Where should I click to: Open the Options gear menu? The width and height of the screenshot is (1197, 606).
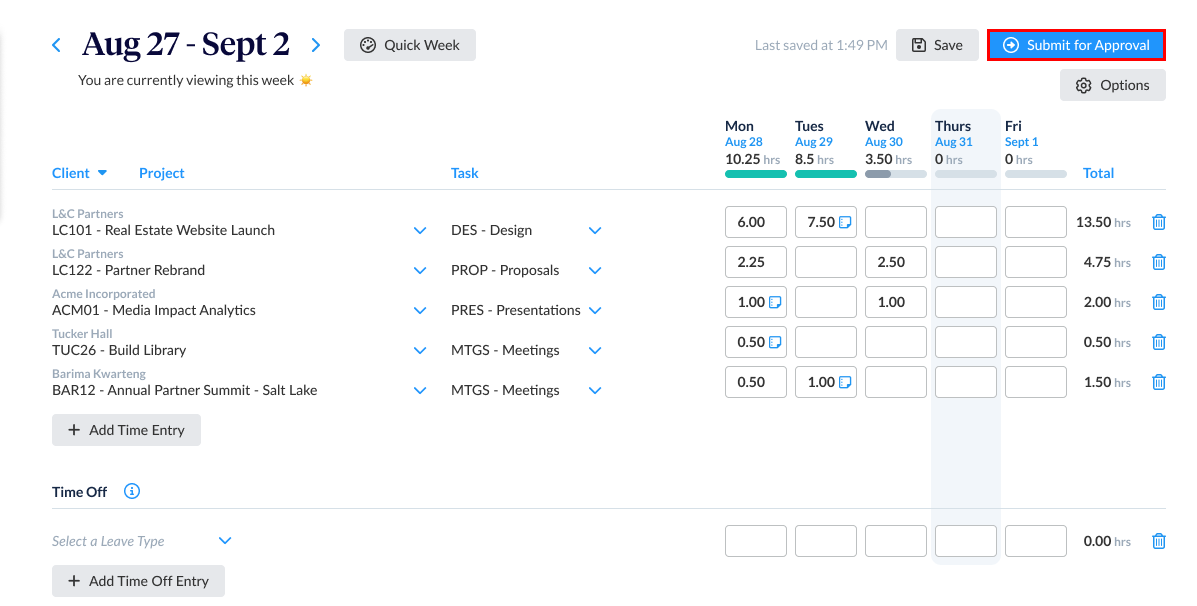click(1113, 85)
